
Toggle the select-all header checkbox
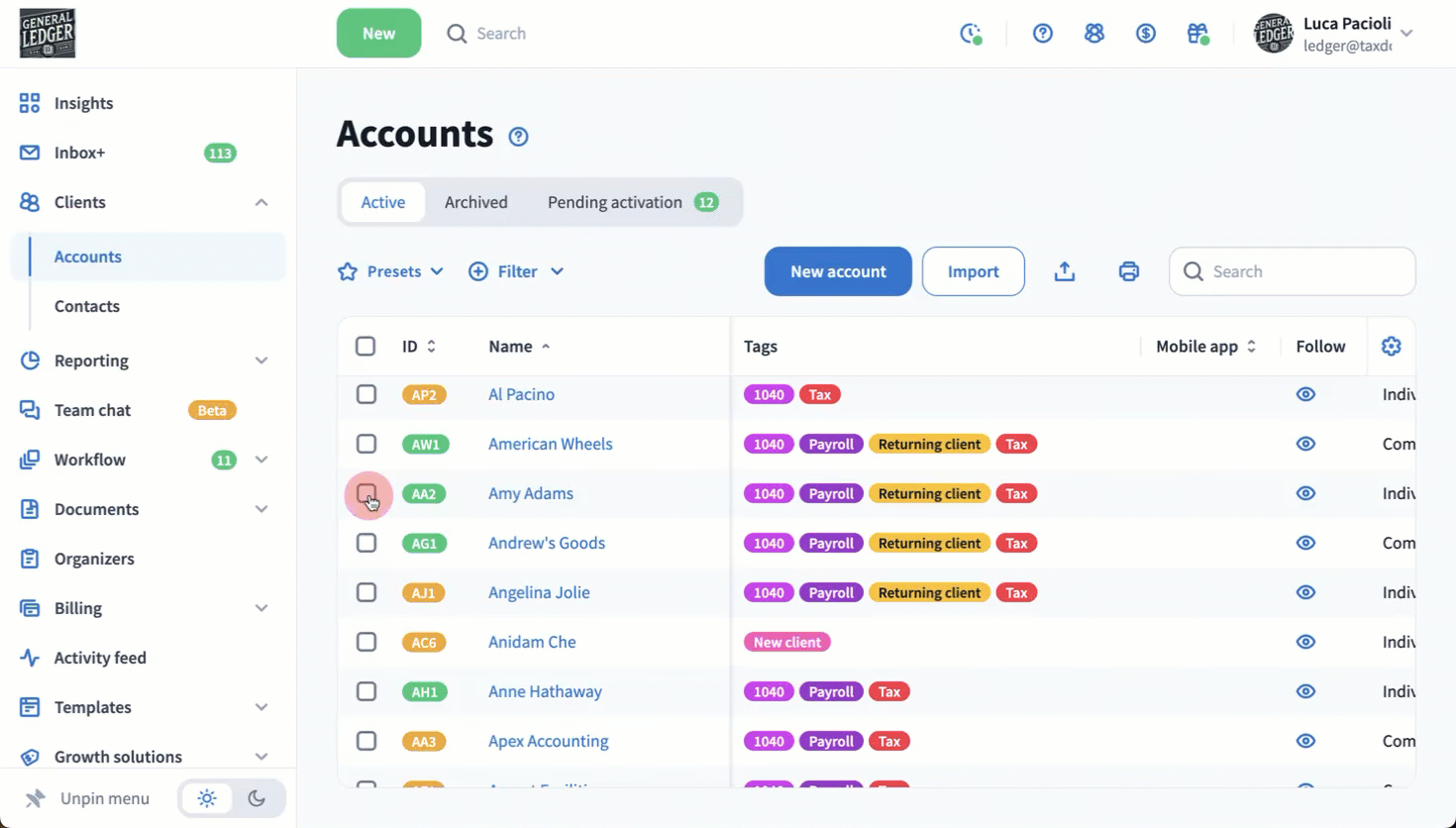365,346
